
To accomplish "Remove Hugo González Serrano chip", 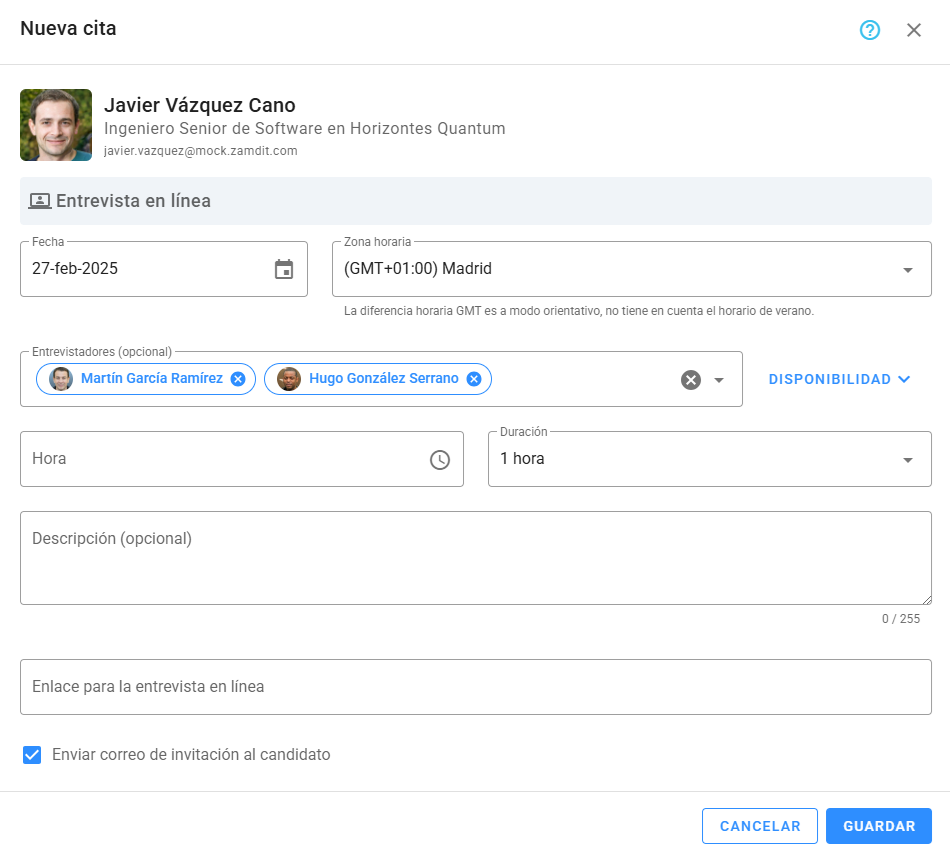I will point(474,379).
